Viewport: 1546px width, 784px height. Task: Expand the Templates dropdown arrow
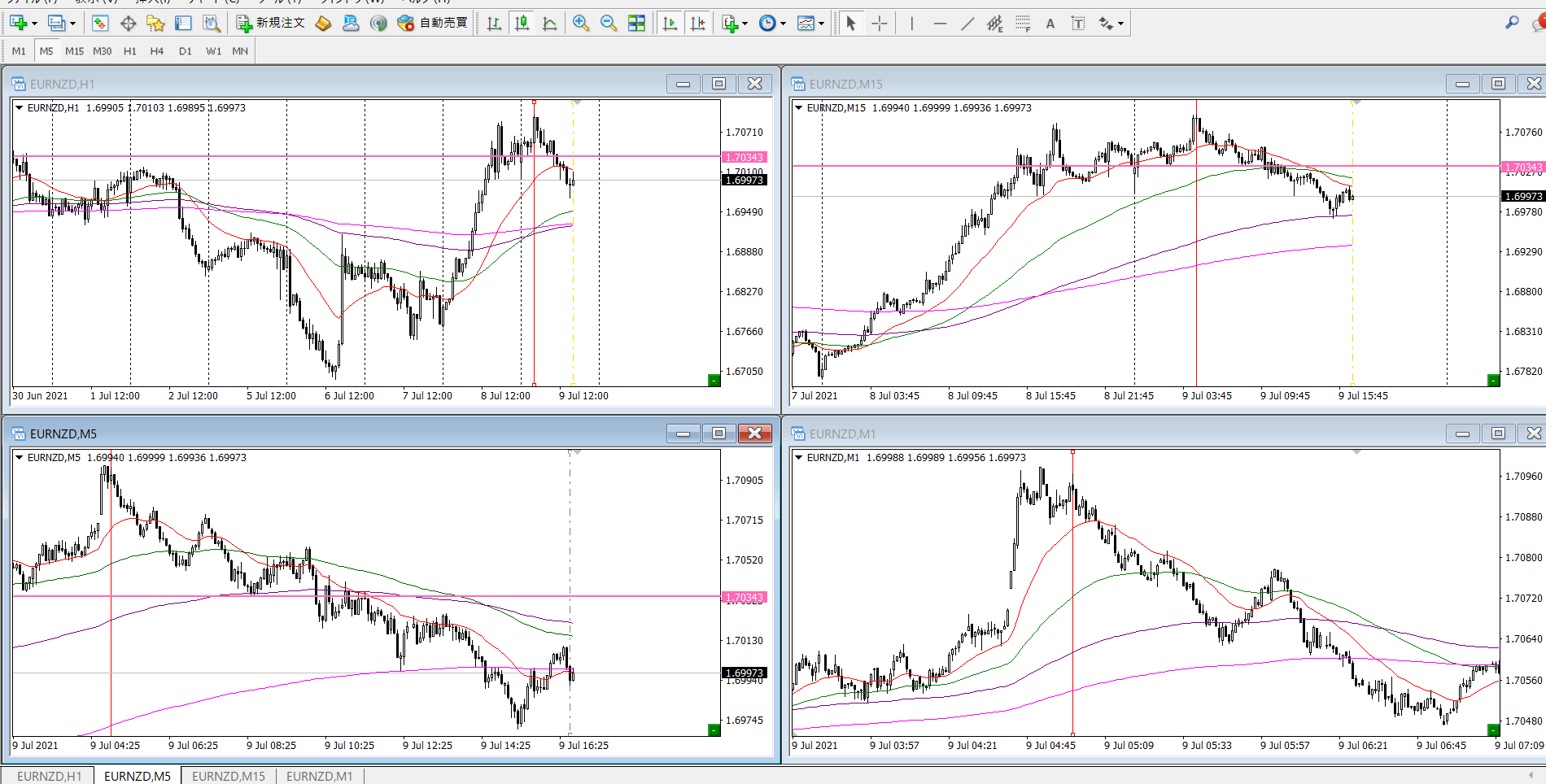tap(821, 23)
